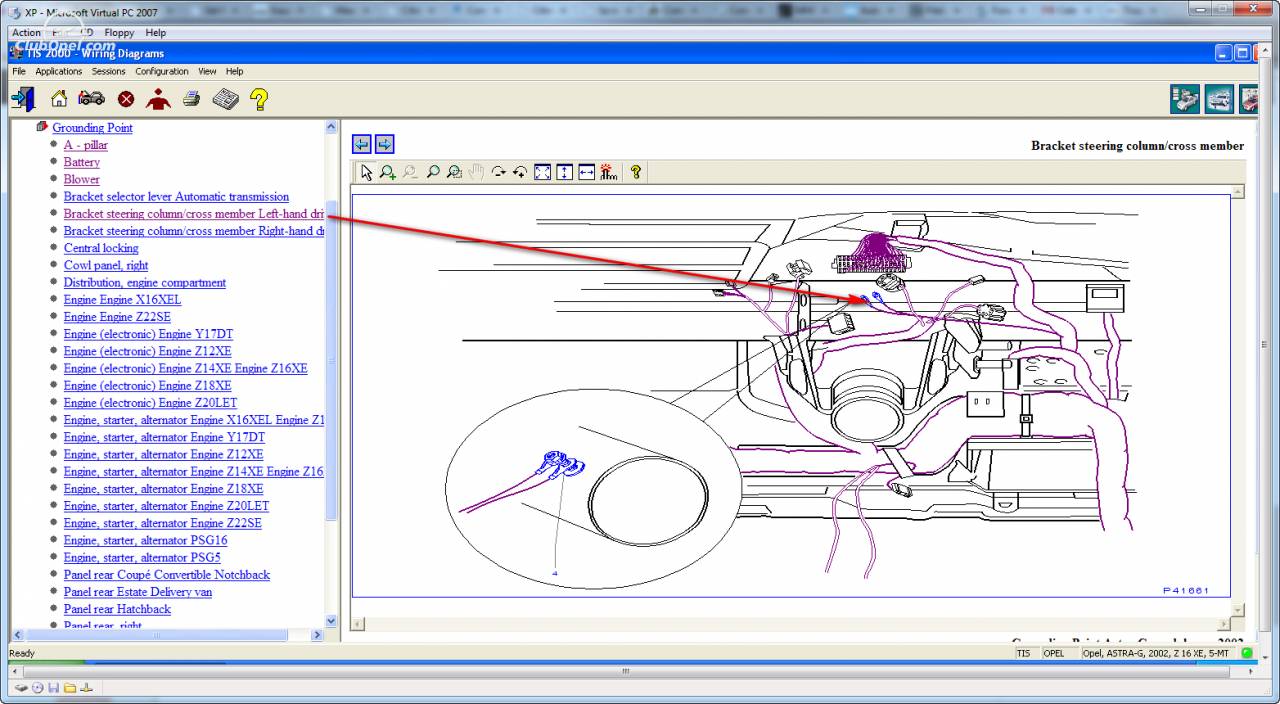Click the green status indicator

[1247, 653]
